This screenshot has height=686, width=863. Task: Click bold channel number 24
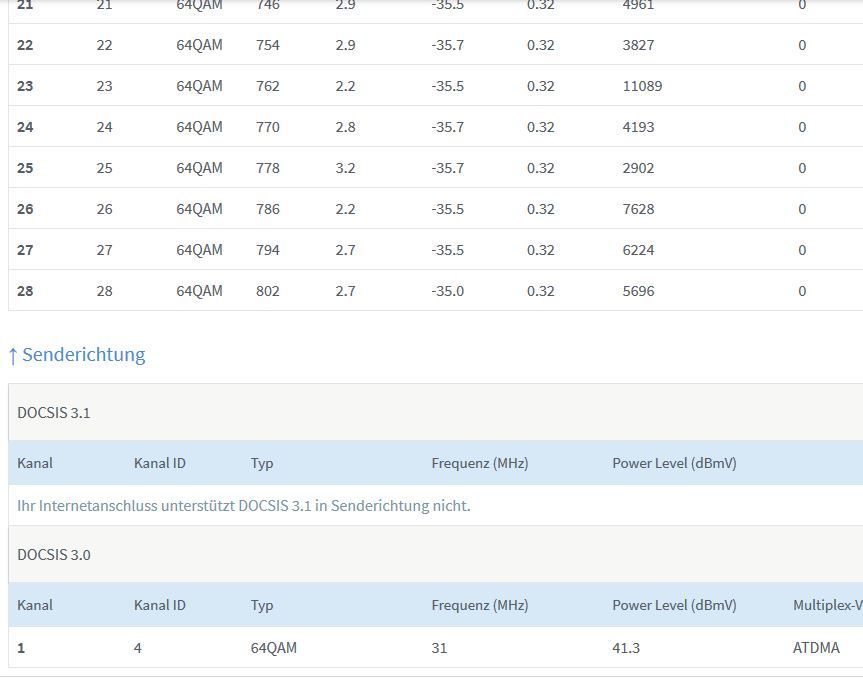25,127
